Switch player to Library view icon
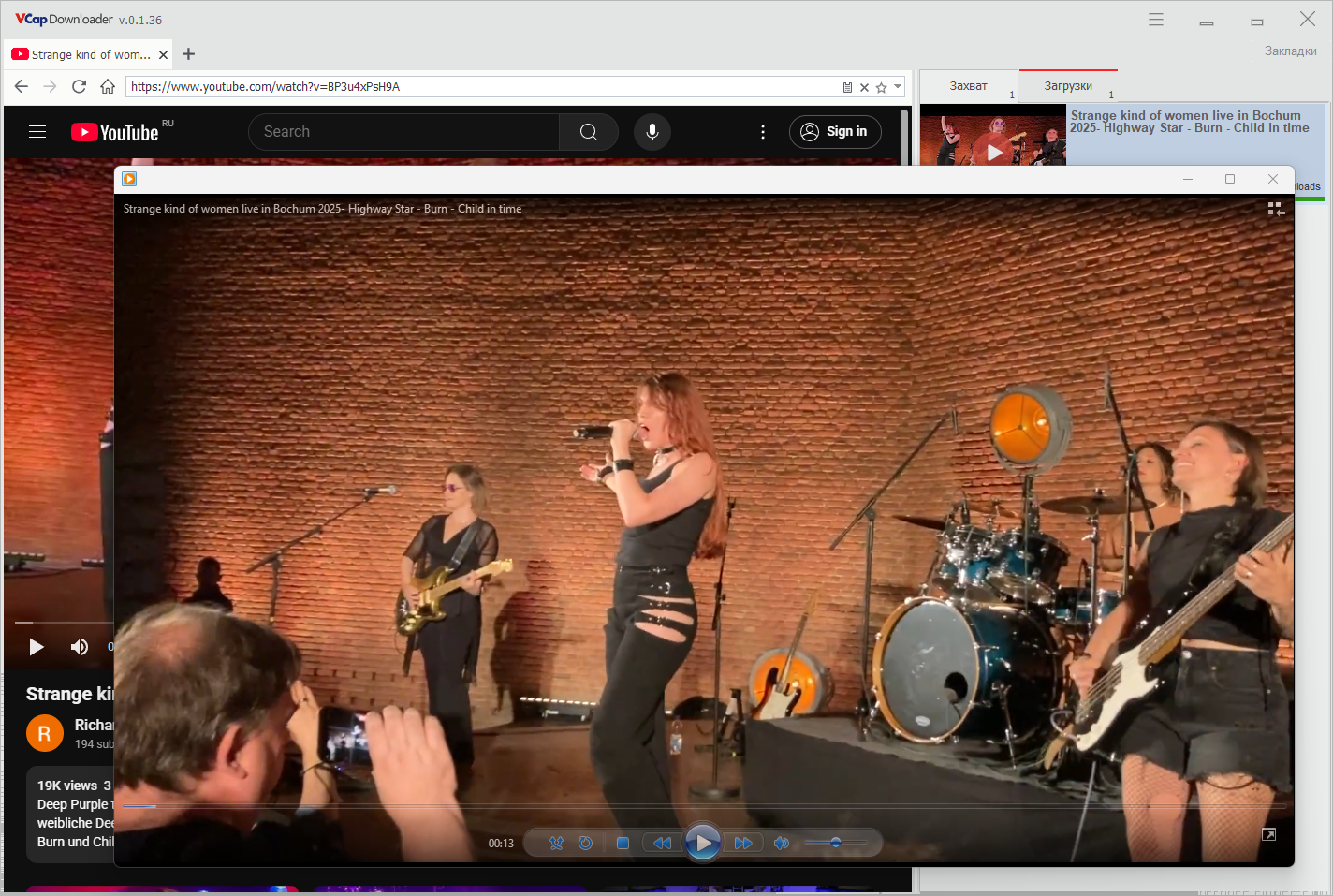The image size is (1333, 896). point(1275,209)
